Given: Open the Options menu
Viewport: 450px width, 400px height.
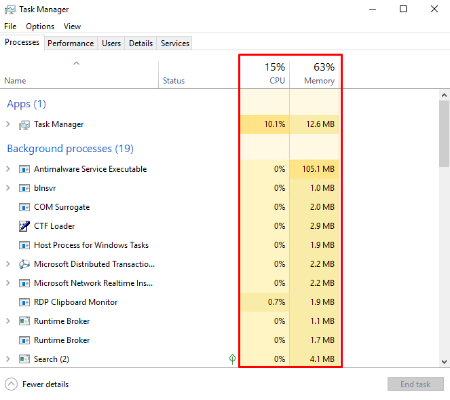Looking at the screenshot, I should click(x=40, y=26).
